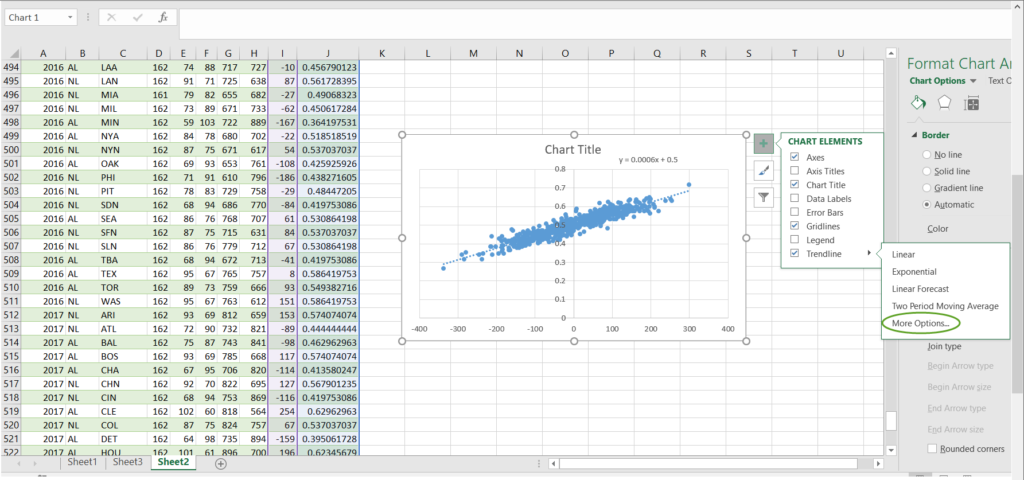Toggle the Data Labels checkbox
1024x480 pixels.
pos(795,199)
